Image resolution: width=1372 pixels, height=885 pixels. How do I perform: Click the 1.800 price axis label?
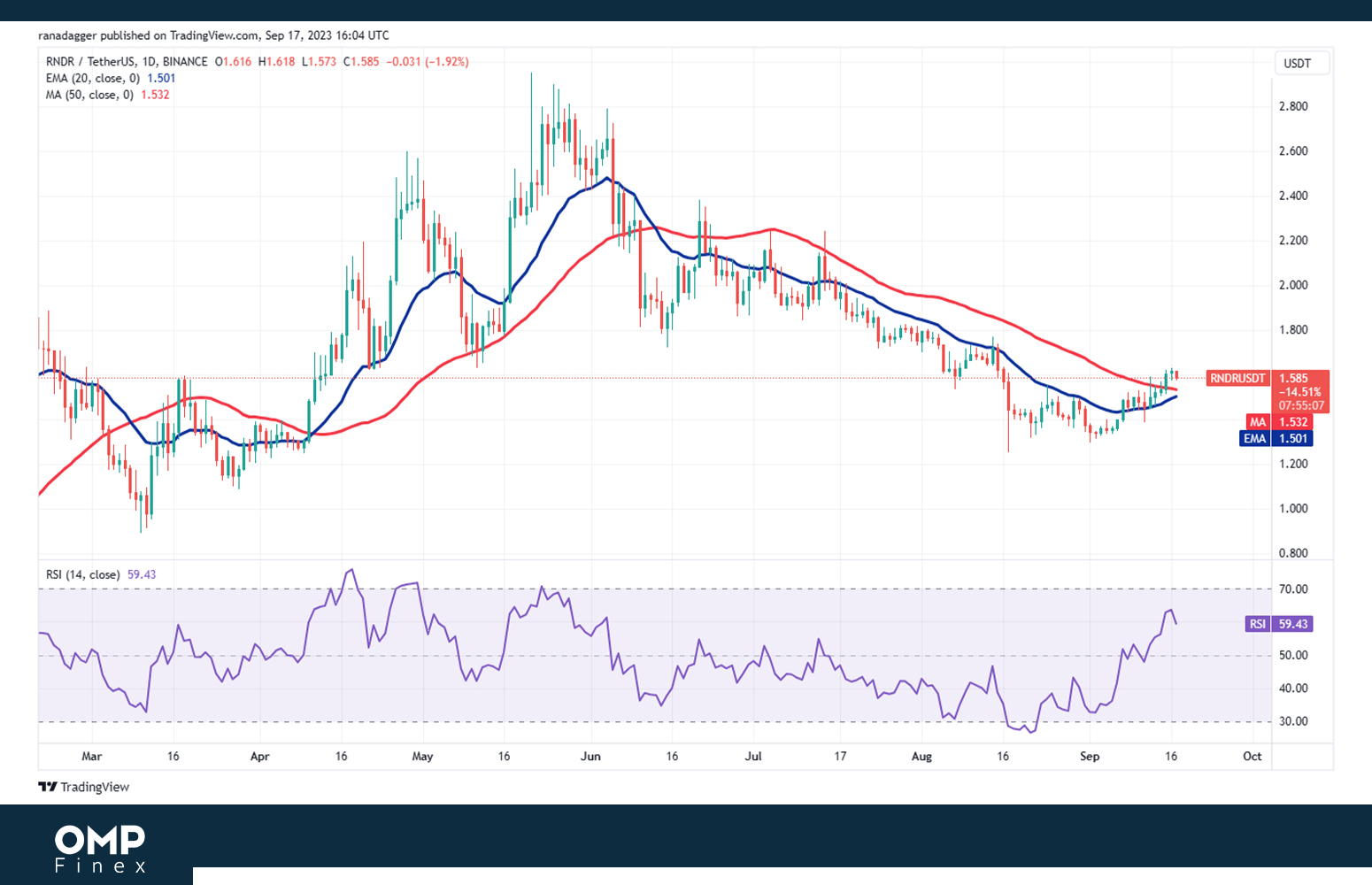click(x=1293, y=330)
